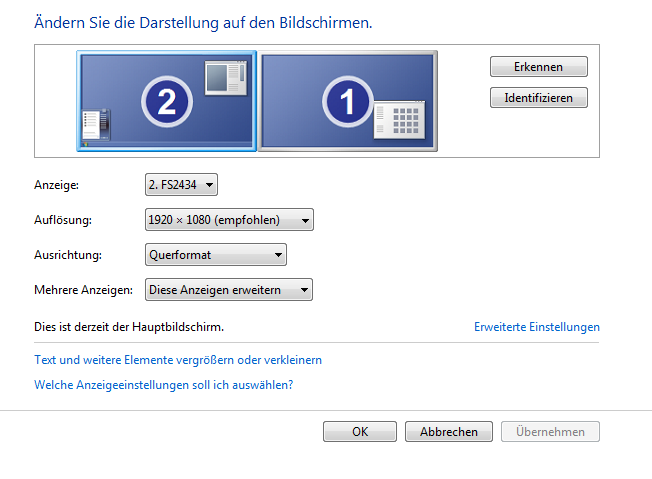Click the Übernehmen button
The image size is (652, 479).
point(550,432)
